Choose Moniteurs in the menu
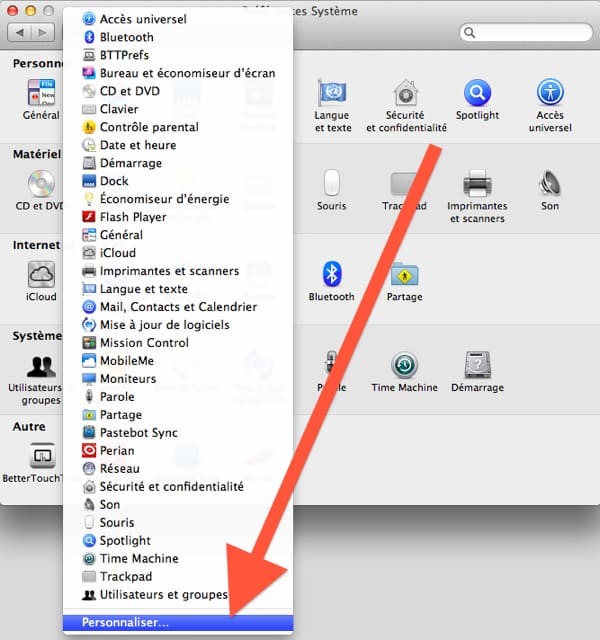Image resolution: width=600 pixels, height=640 pixels. point(178,378)
